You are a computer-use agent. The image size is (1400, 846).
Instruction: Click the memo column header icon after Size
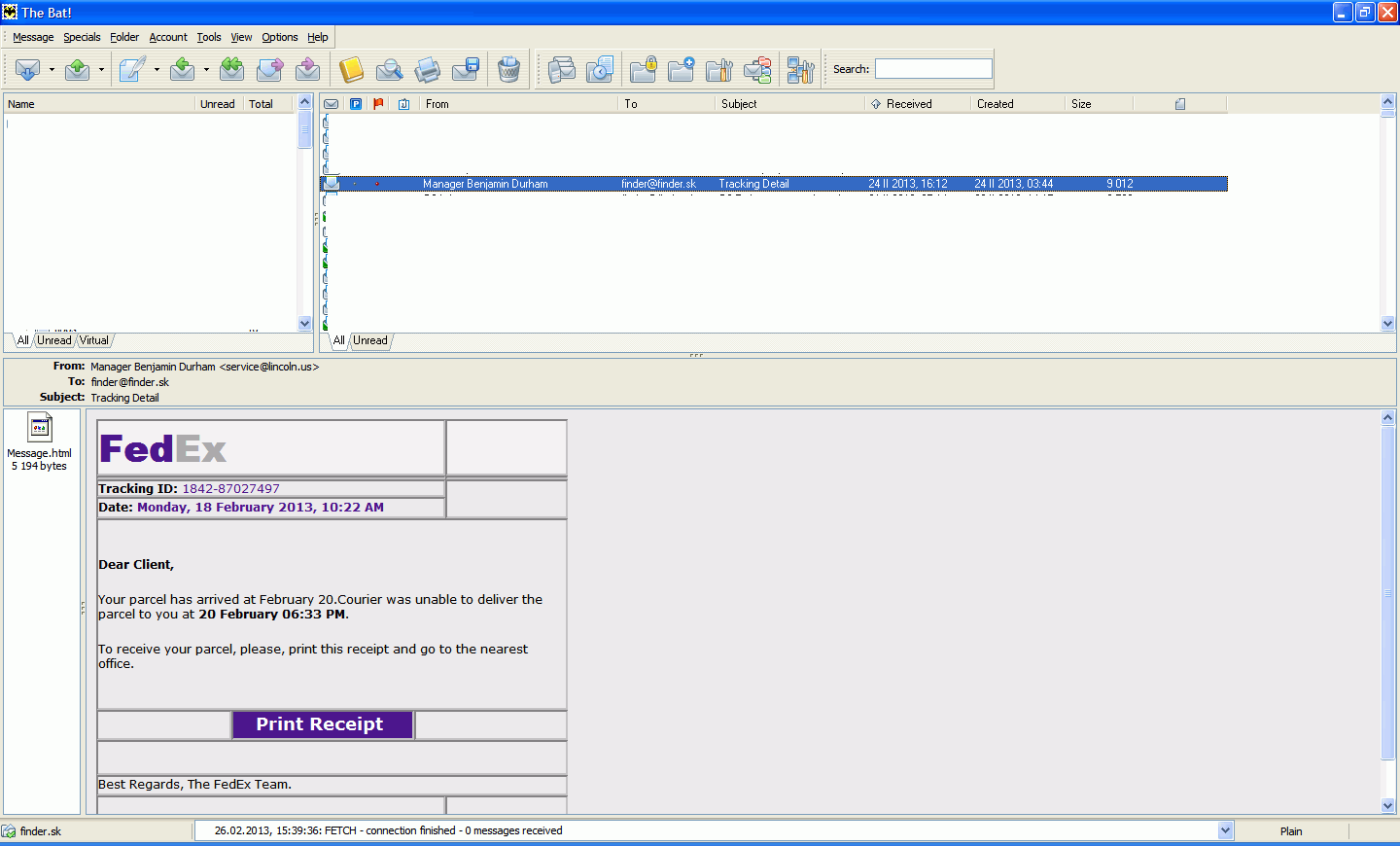coord(1180,104)
